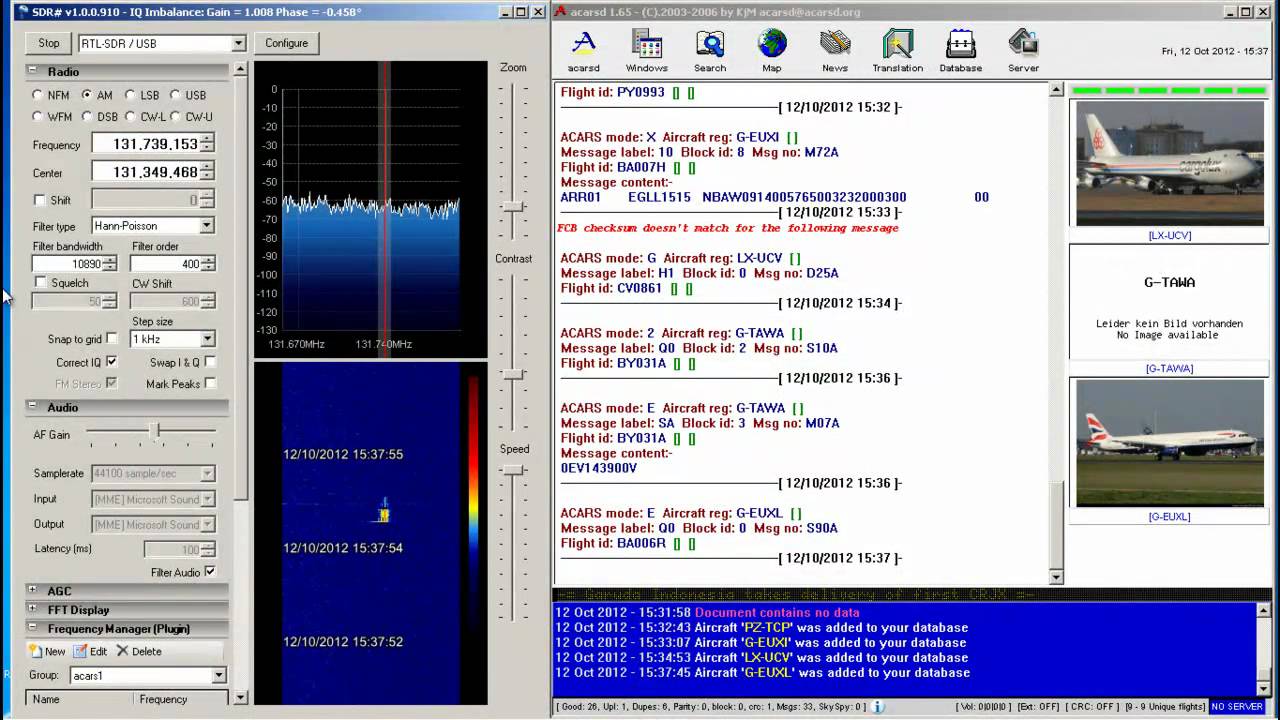Open the RTL-SDR / USB device dropdown
The height and width of the screenshot is (720, 1280).
coord(238,44)
